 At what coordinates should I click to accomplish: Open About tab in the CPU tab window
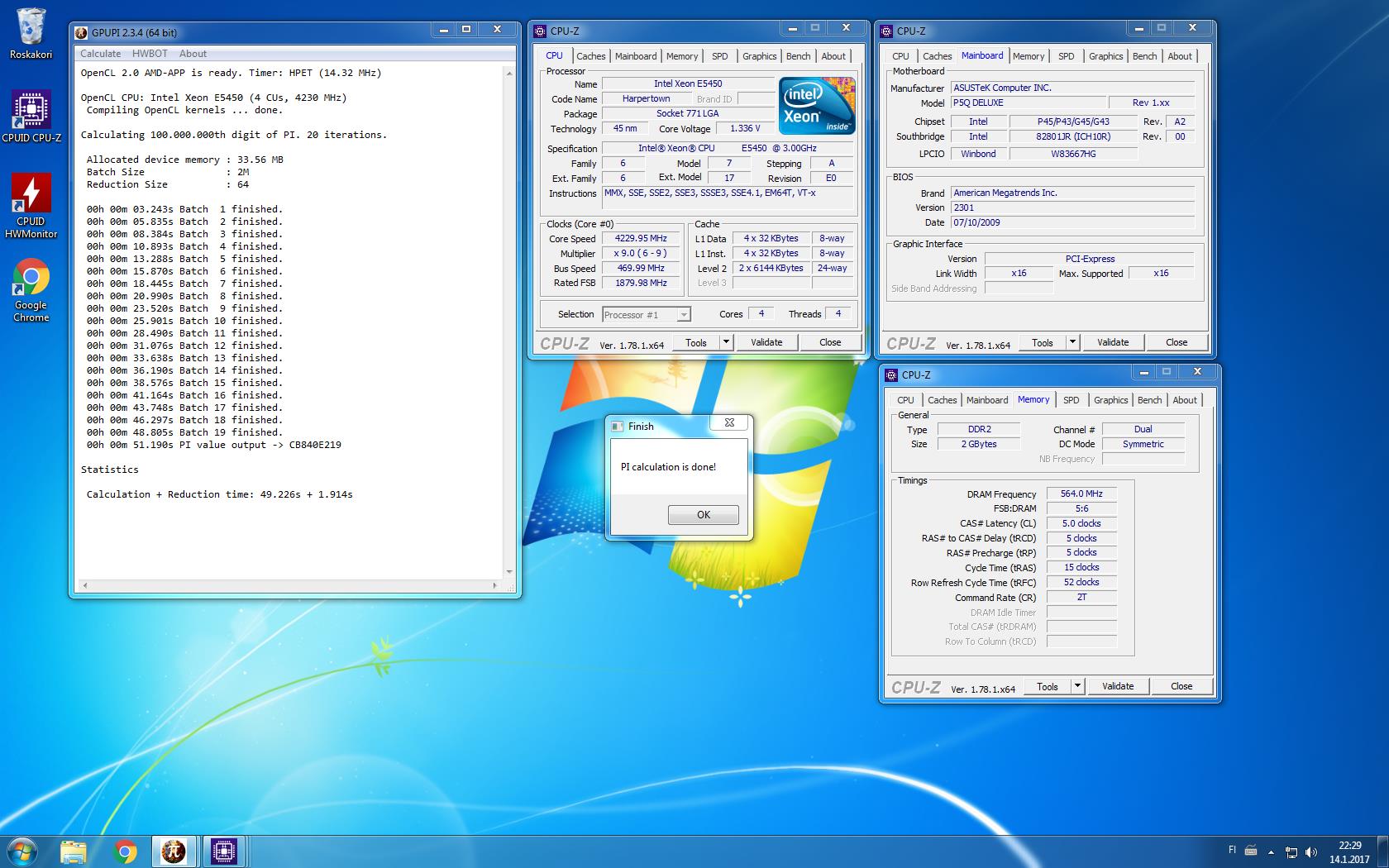pyautogui.click(x=833, y=56)
